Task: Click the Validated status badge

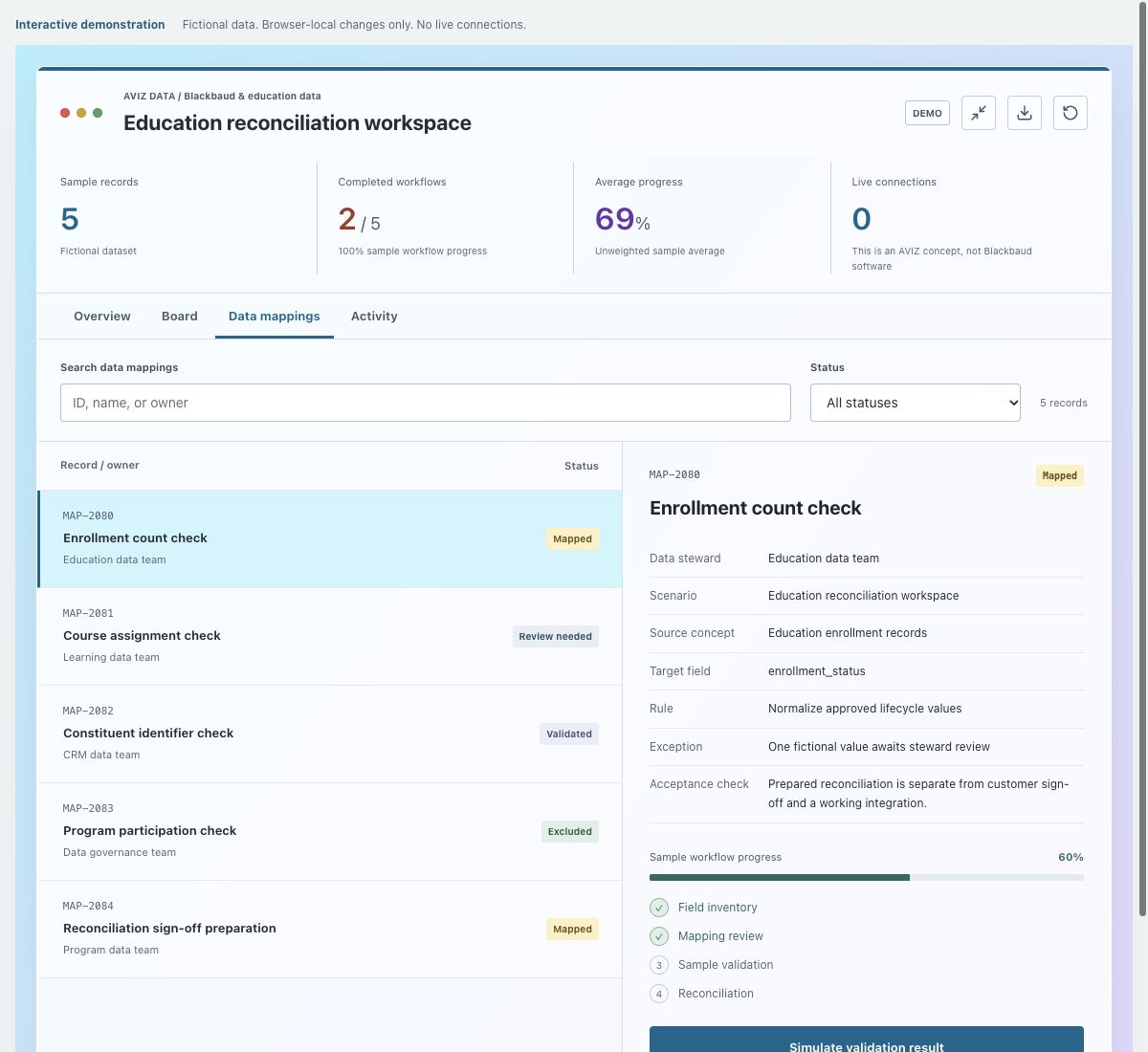Action: click(x=569, y=734)
